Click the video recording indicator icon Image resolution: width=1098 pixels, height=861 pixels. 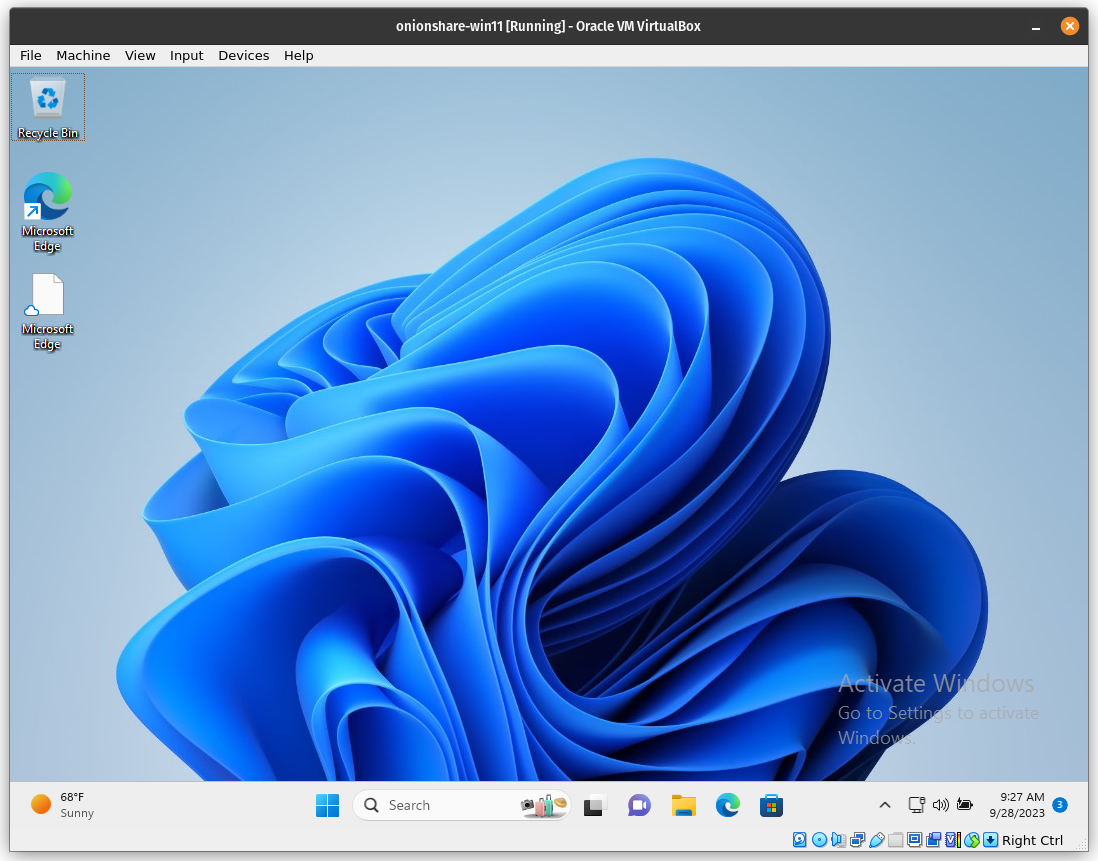[933, 840]
